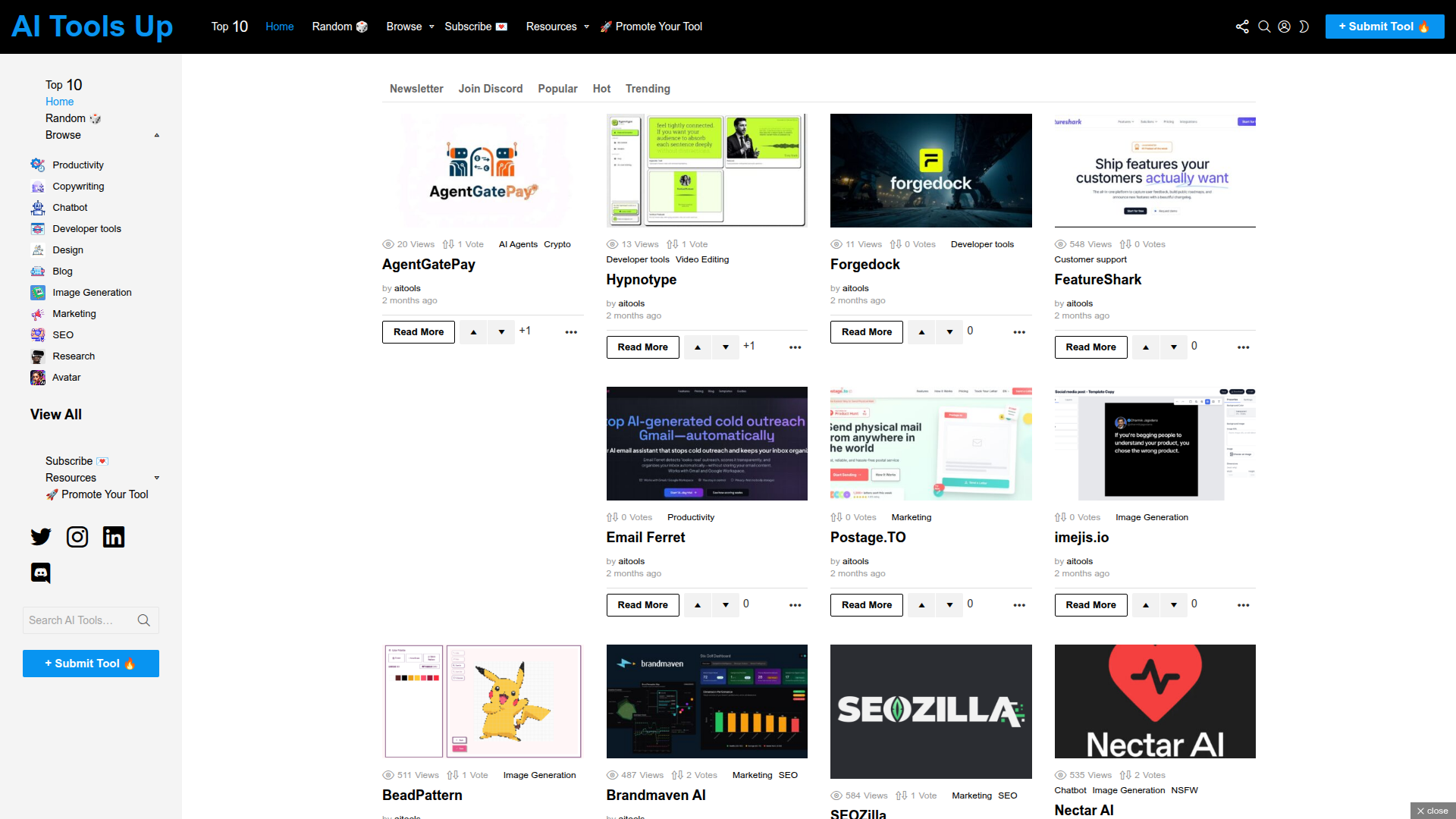Collapse the Browse section in the sidebar
Viewport: 1456px width, 819px height.
pos(157,135)
